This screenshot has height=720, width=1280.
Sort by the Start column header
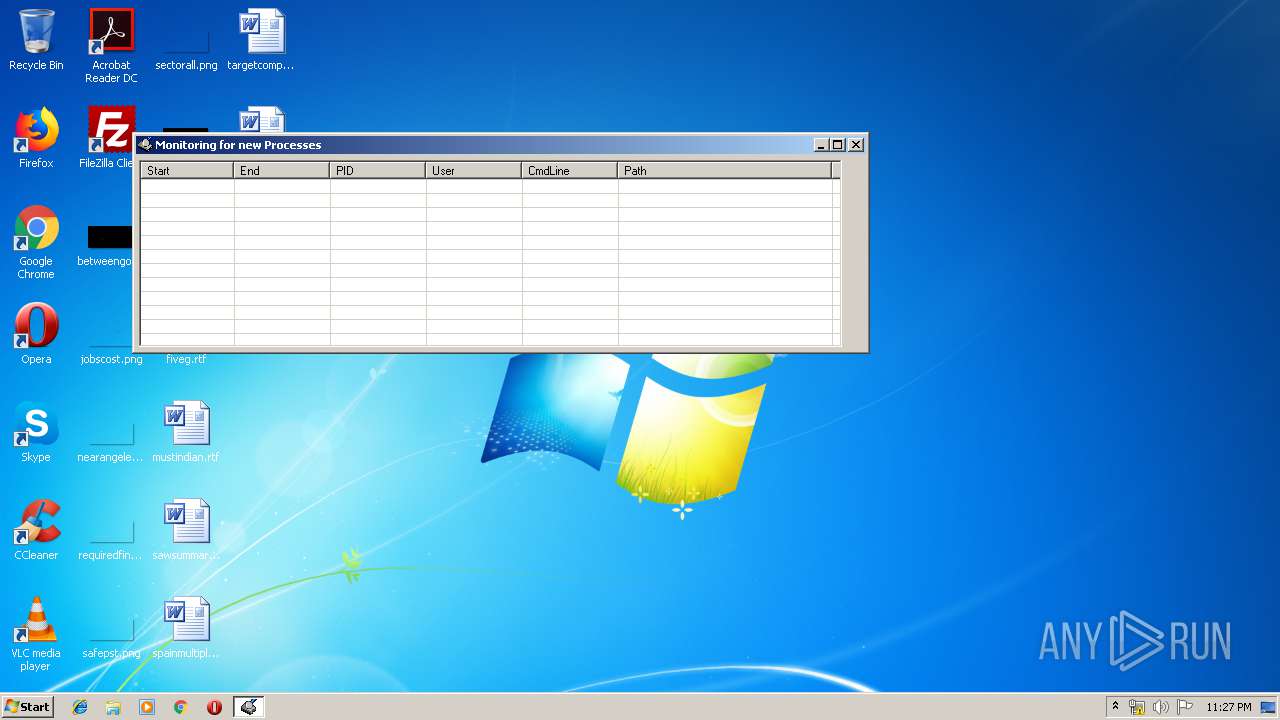point(187,170)
